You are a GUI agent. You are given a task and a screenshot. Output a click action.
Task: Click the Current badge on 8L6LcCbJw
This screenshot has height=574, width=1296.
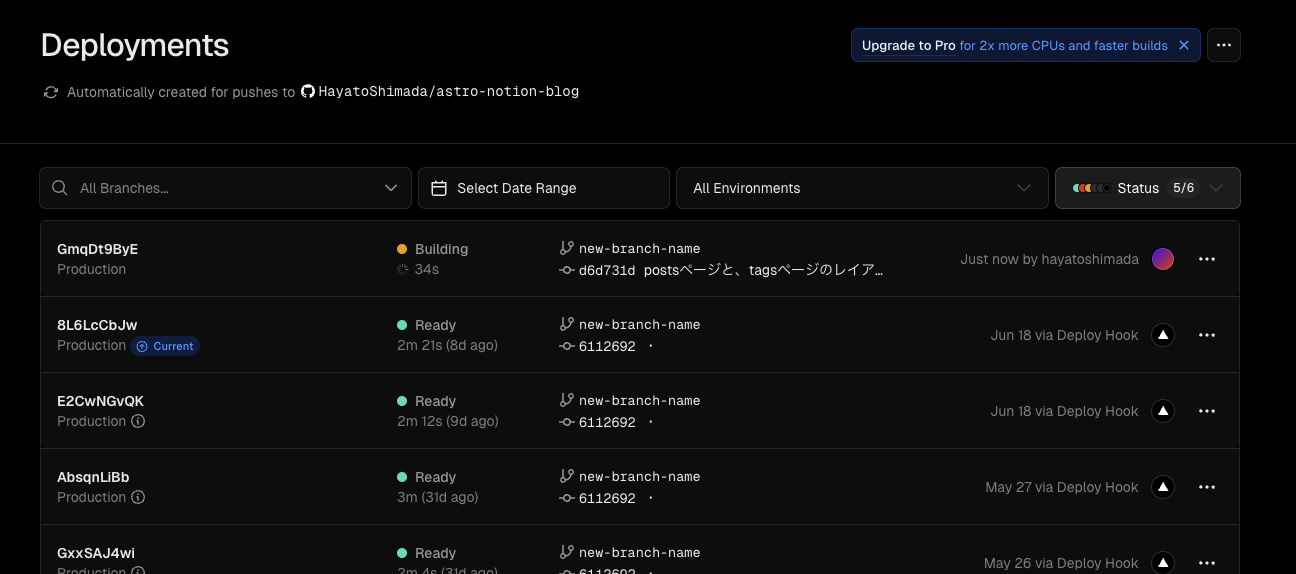[x=165, y=346]
